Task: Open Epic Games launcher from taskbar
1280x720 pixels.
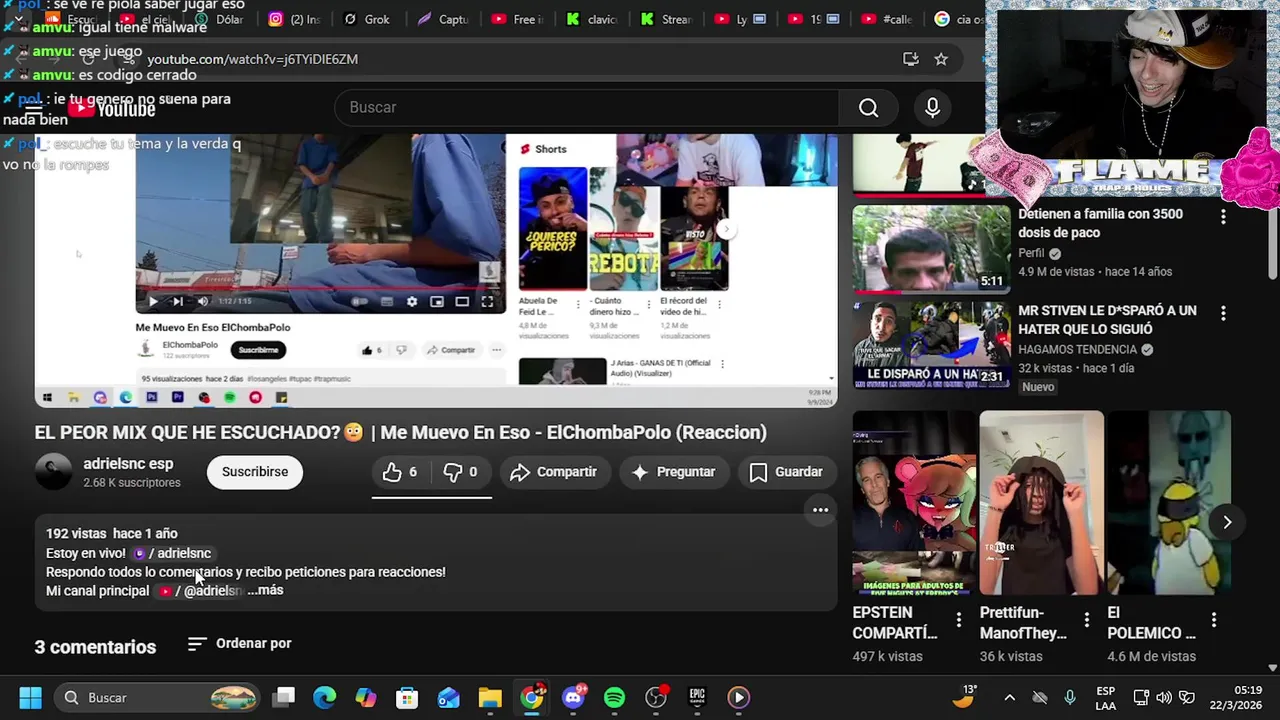Action: 697,697
